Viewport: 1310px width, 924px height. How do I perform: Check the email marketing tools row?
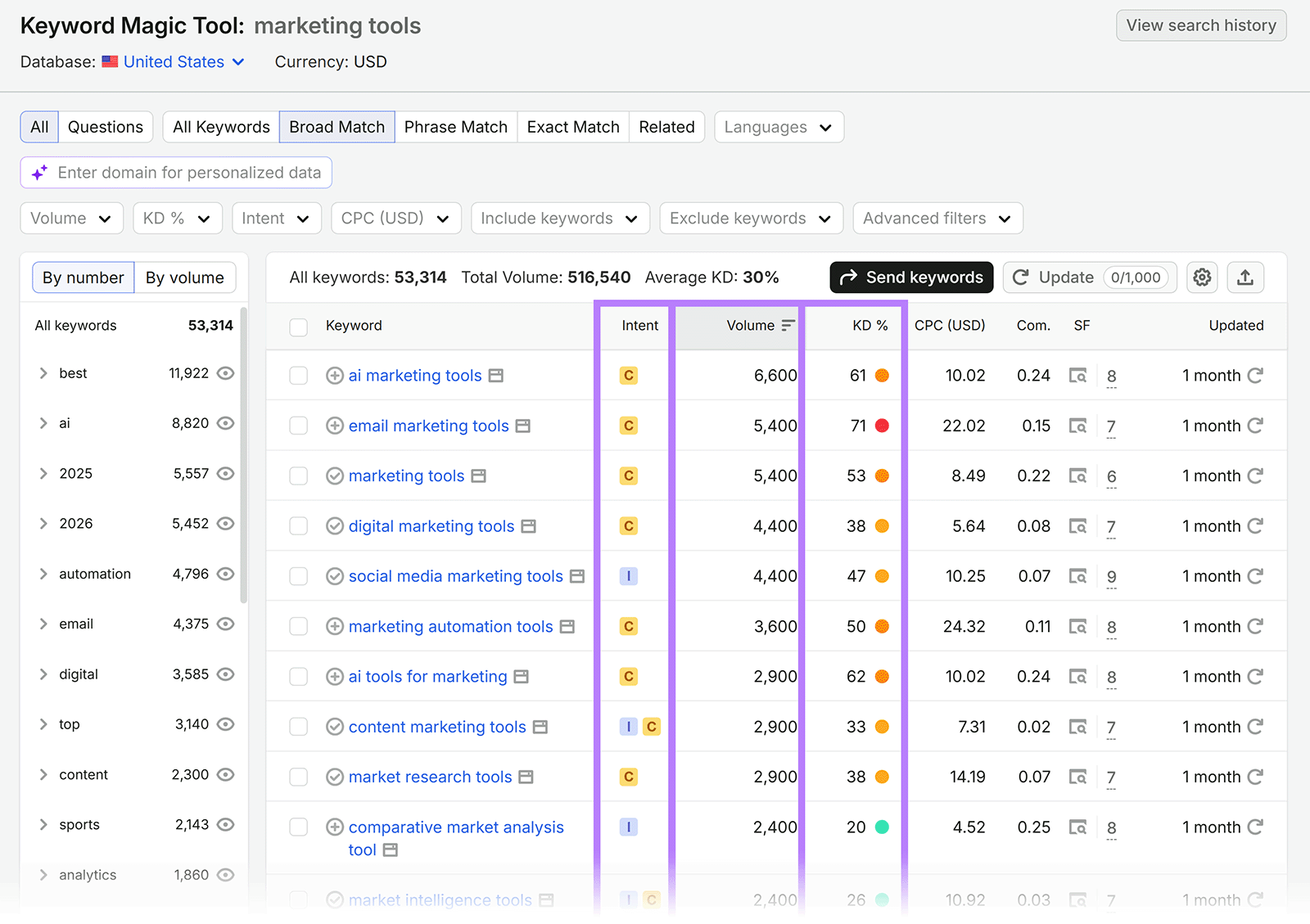click(299, 426)
